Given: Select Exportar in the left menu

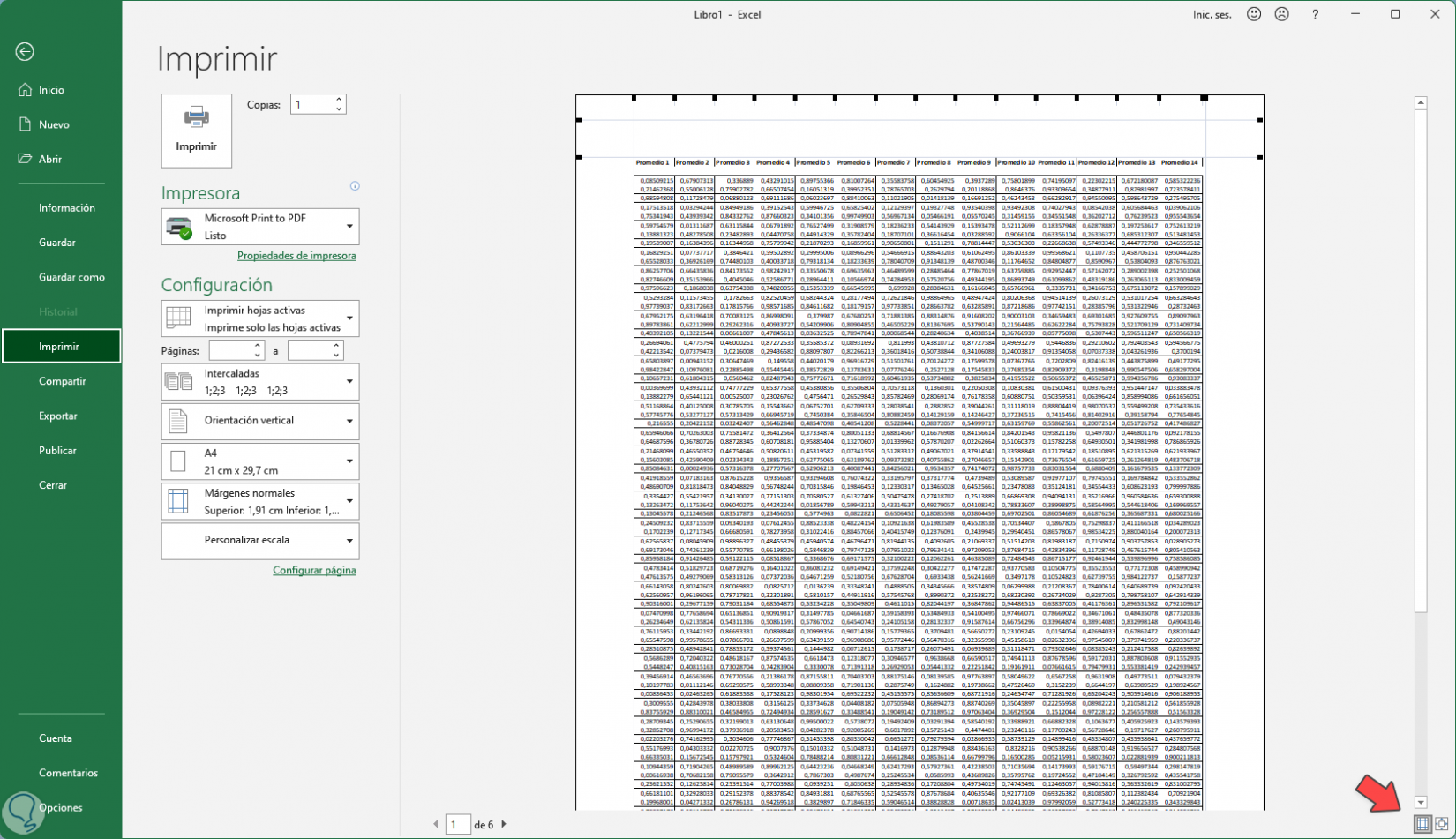Looking at the screenshot, I should click(x=58, y=416).
